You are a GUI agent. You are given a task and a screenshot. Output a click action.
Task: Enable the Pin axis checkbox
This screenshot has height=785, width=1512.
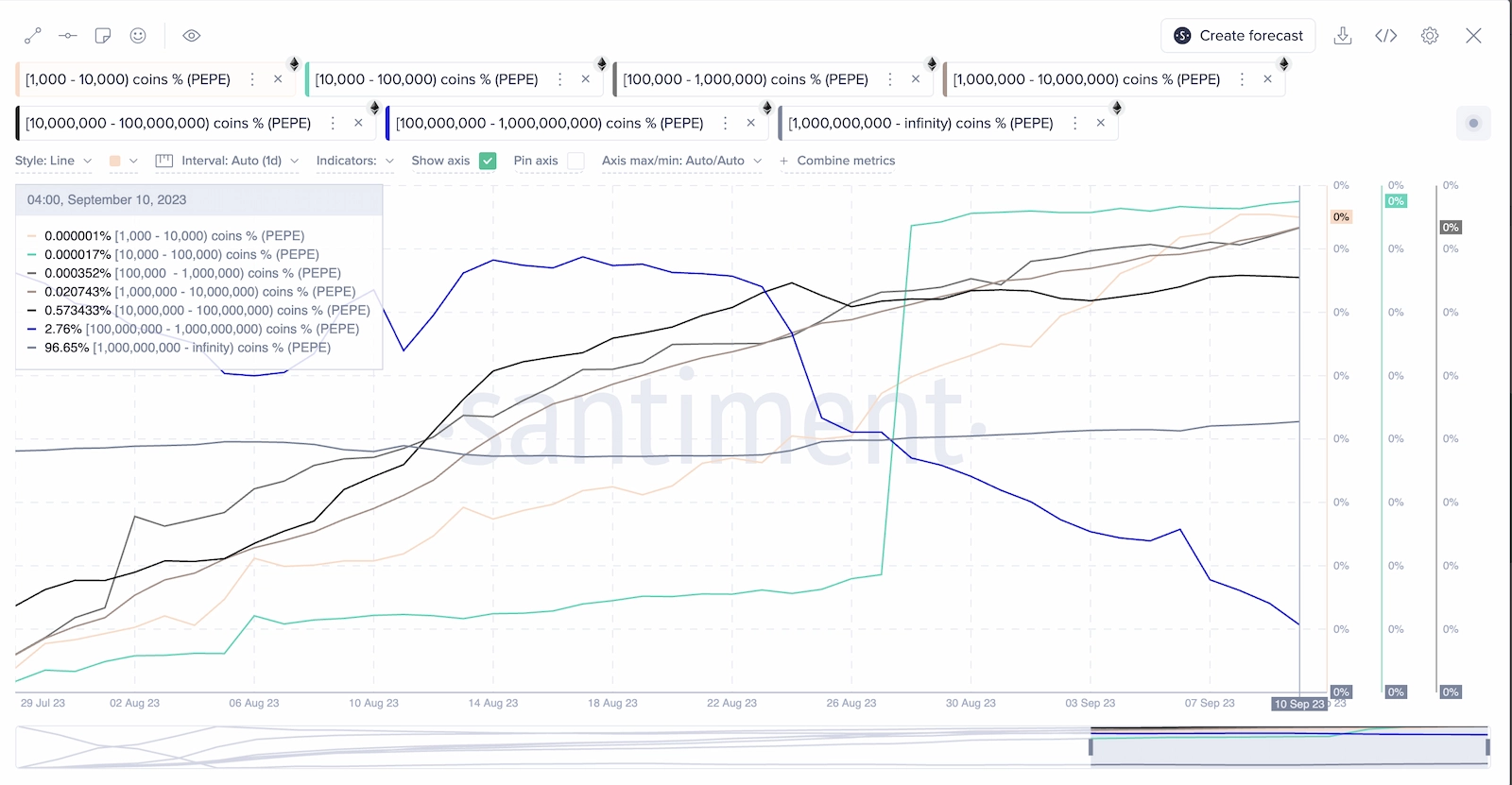point(576,161)
